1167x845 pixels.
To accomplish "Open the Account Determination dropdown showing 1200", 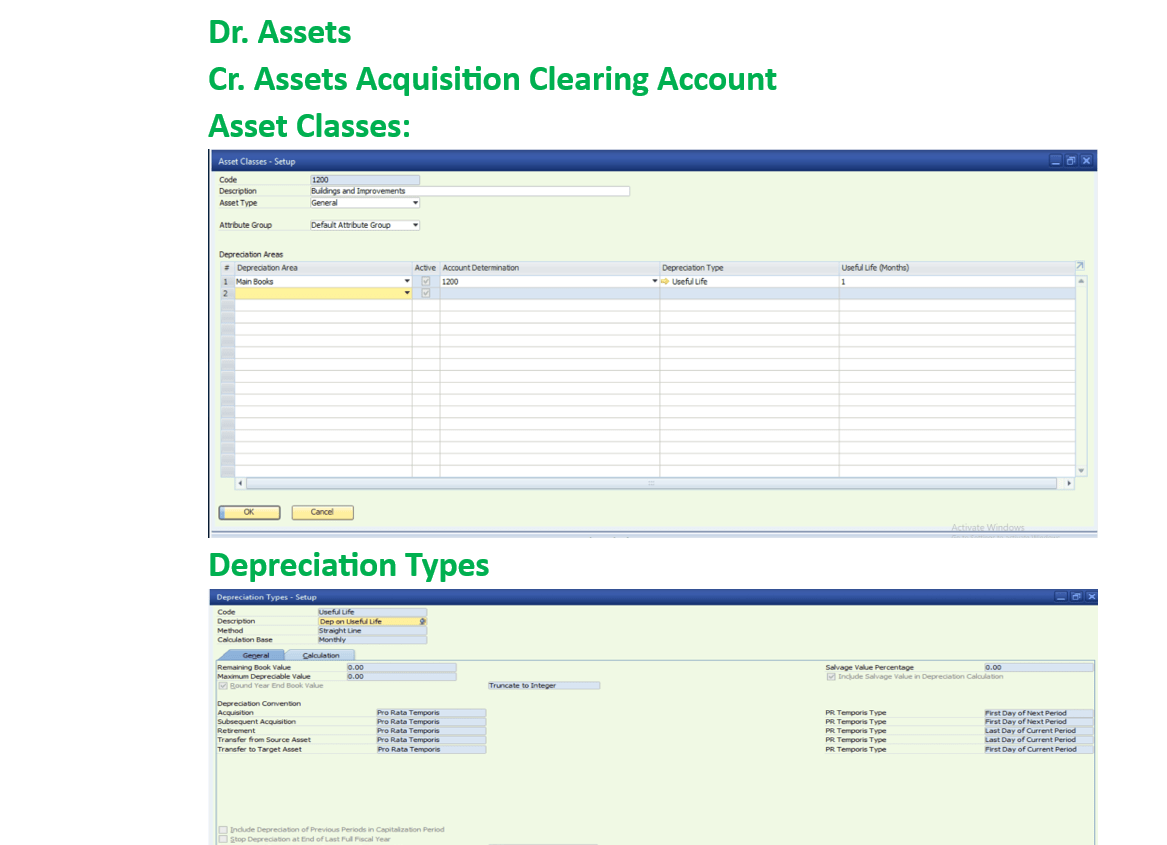I will [656, 281].
